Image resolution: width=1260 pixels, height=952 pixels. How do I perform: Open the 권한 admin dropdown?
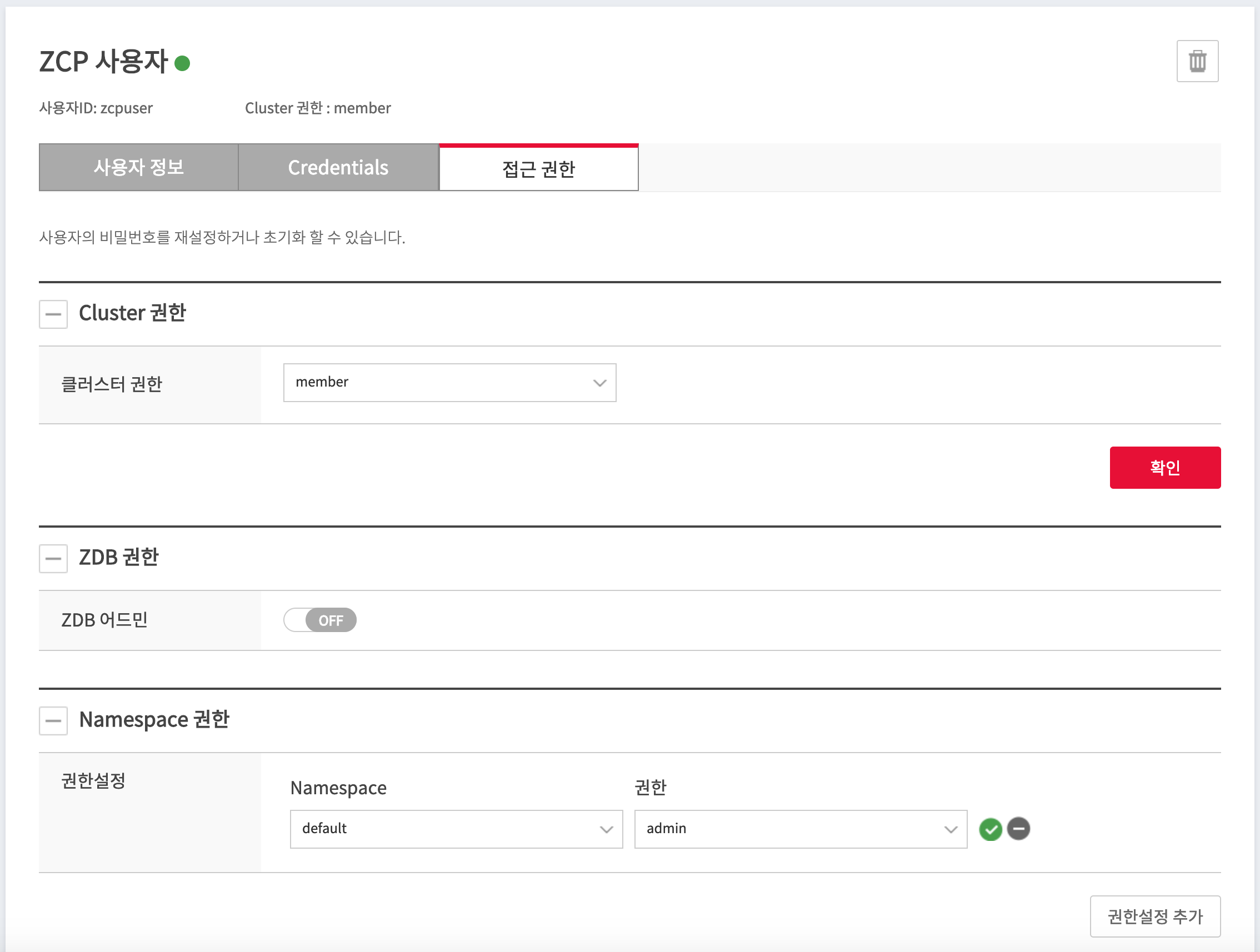click(800, 829)
